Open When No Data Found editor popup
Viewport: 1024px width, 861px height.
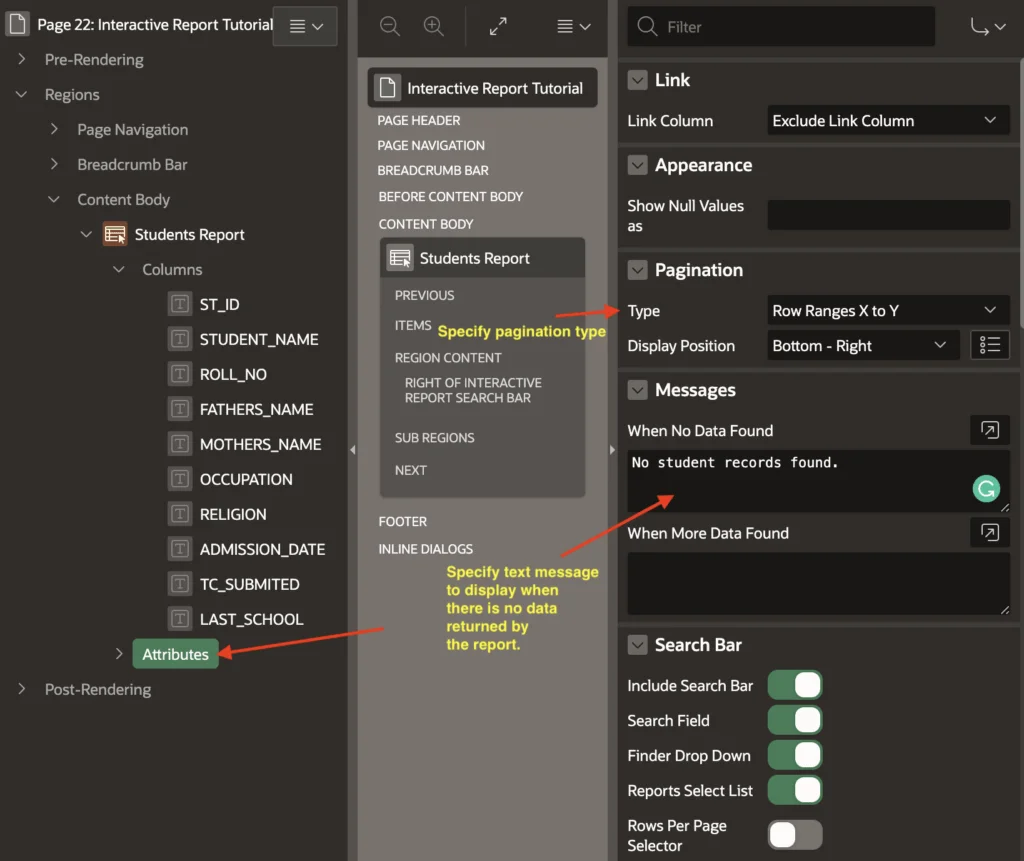pos(989,430)
